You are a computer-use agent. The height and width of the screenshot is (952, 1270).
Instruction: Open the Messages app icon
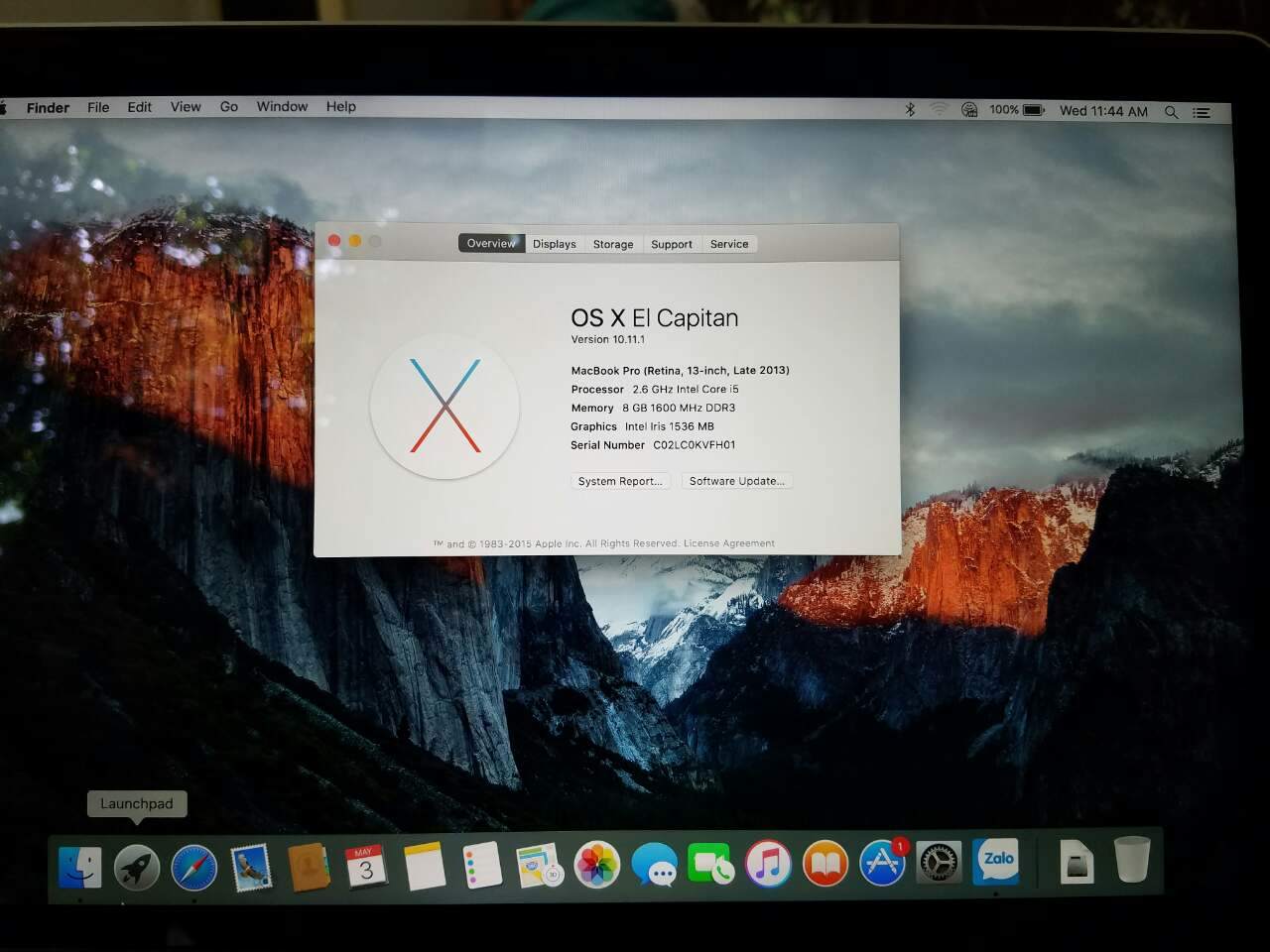point(655,865)
